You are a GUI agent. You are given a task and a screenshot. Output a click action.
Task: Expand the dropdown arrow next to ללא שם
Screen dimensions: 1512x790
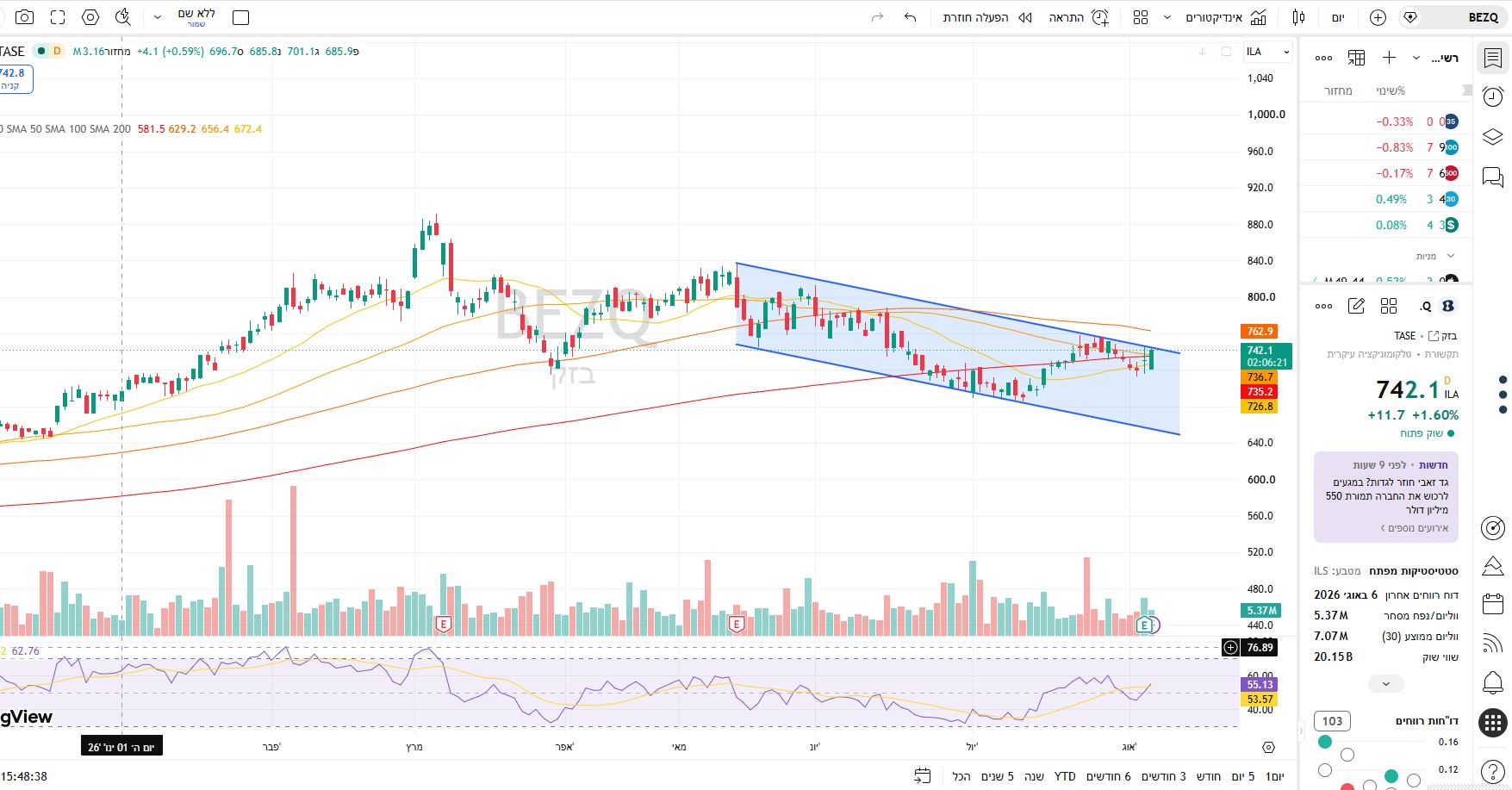coord(158,17)
